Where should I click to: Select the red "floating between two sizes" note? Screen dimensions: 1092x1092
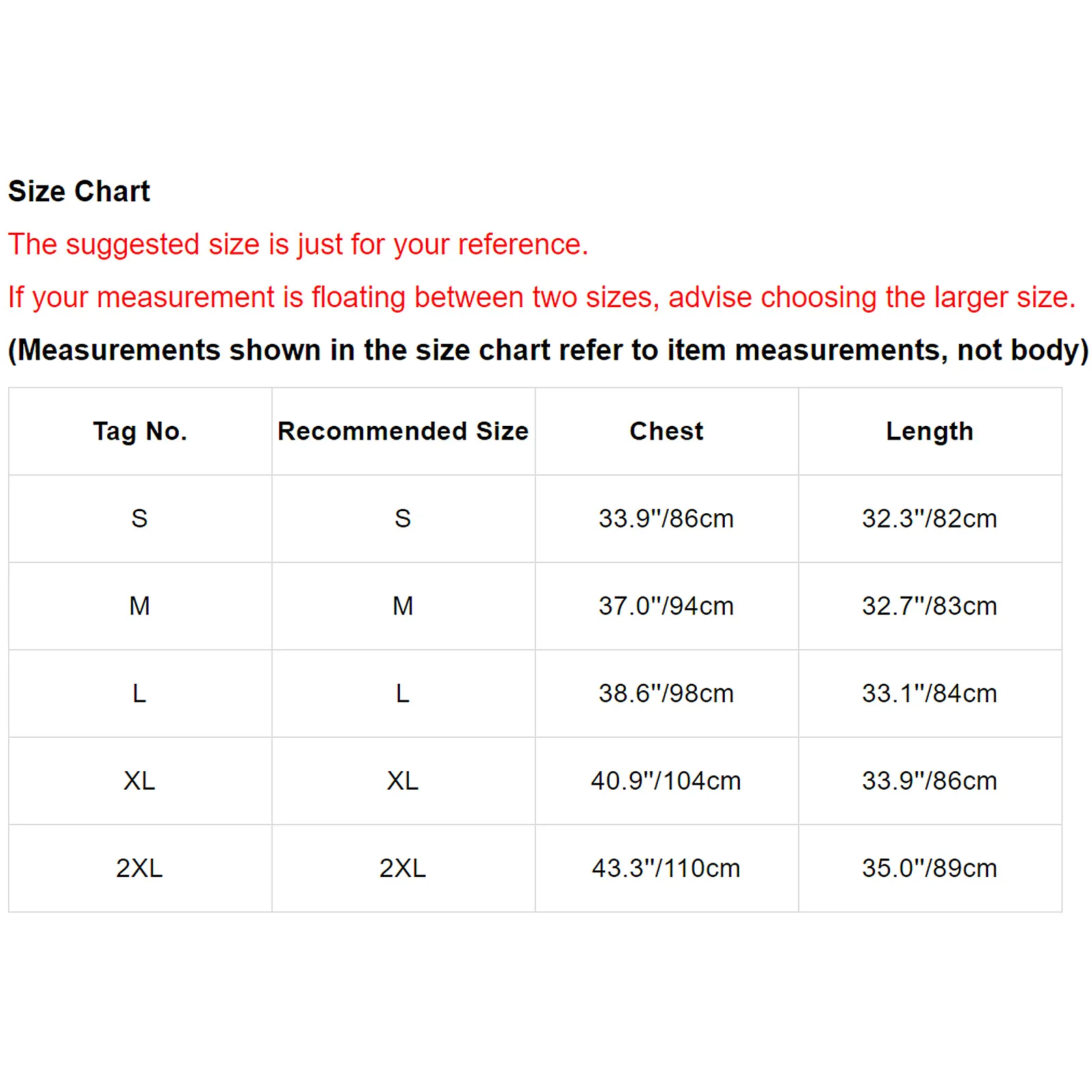pos(541,298)
